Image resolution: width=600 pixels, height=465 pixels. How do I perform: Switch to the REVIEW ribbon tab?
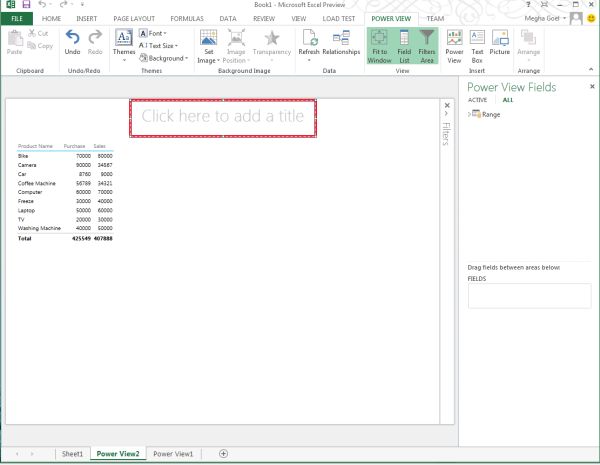(x=264, y=19)
